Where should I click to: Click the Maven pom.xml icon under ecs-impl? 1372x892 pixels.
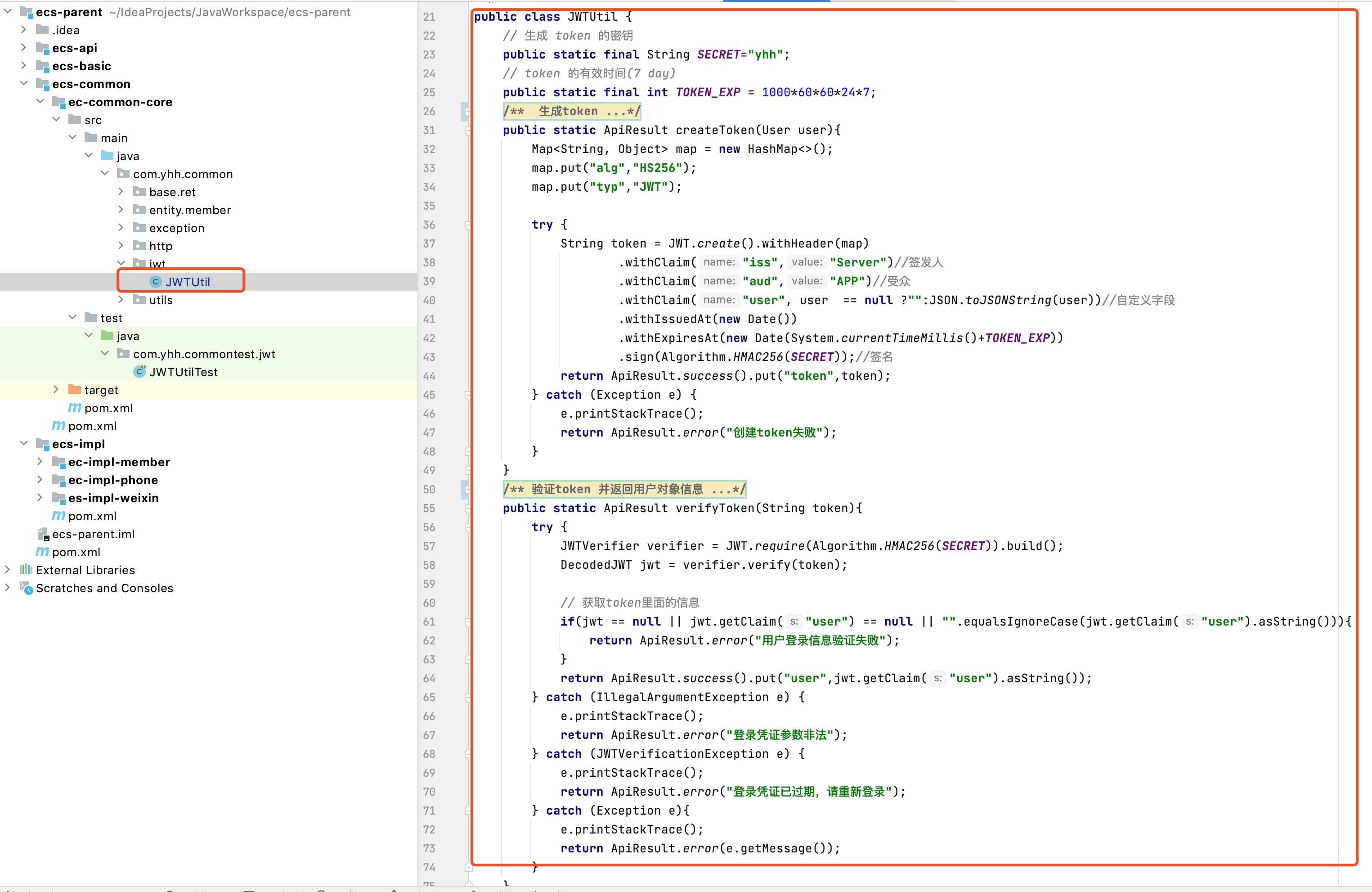coord(58,516)
